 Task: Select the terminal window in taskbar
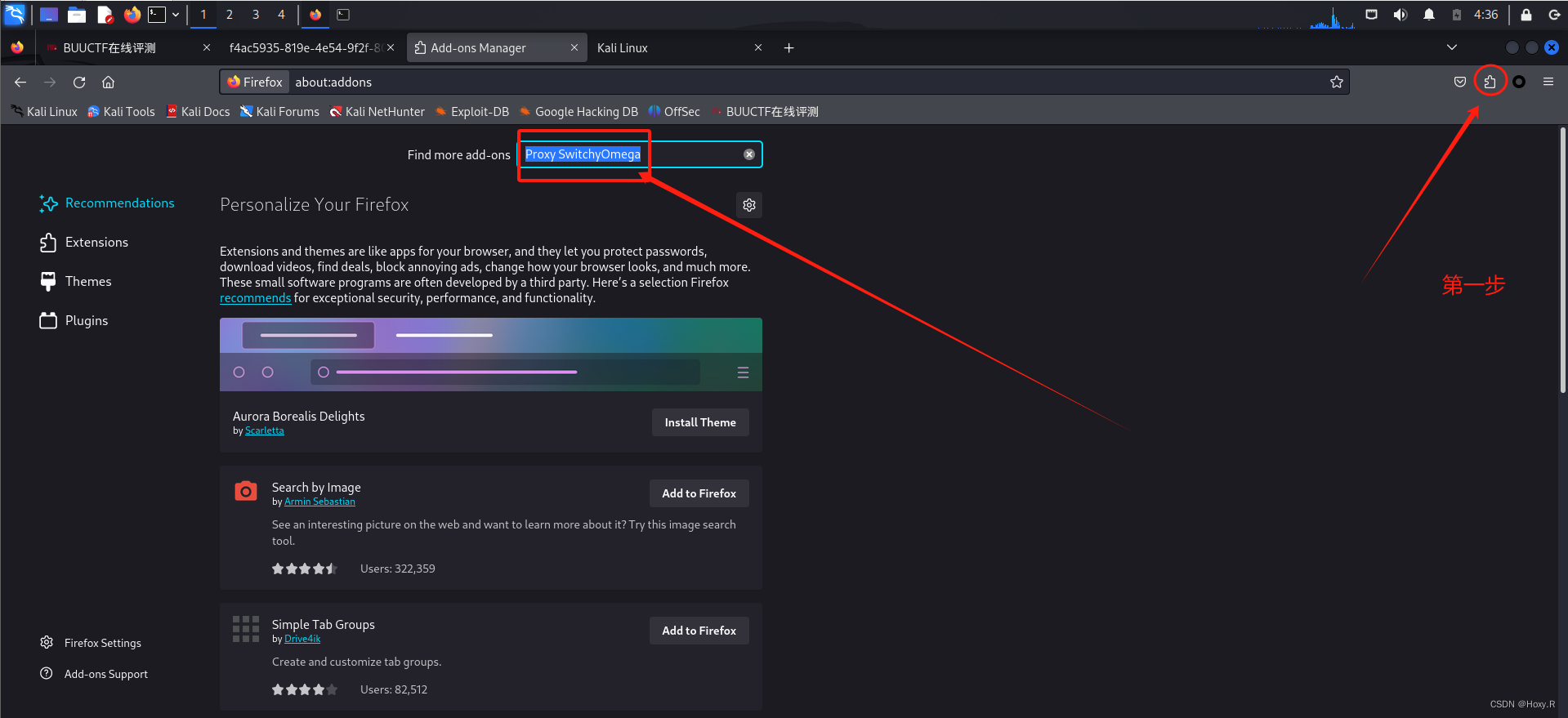point(343,15)
